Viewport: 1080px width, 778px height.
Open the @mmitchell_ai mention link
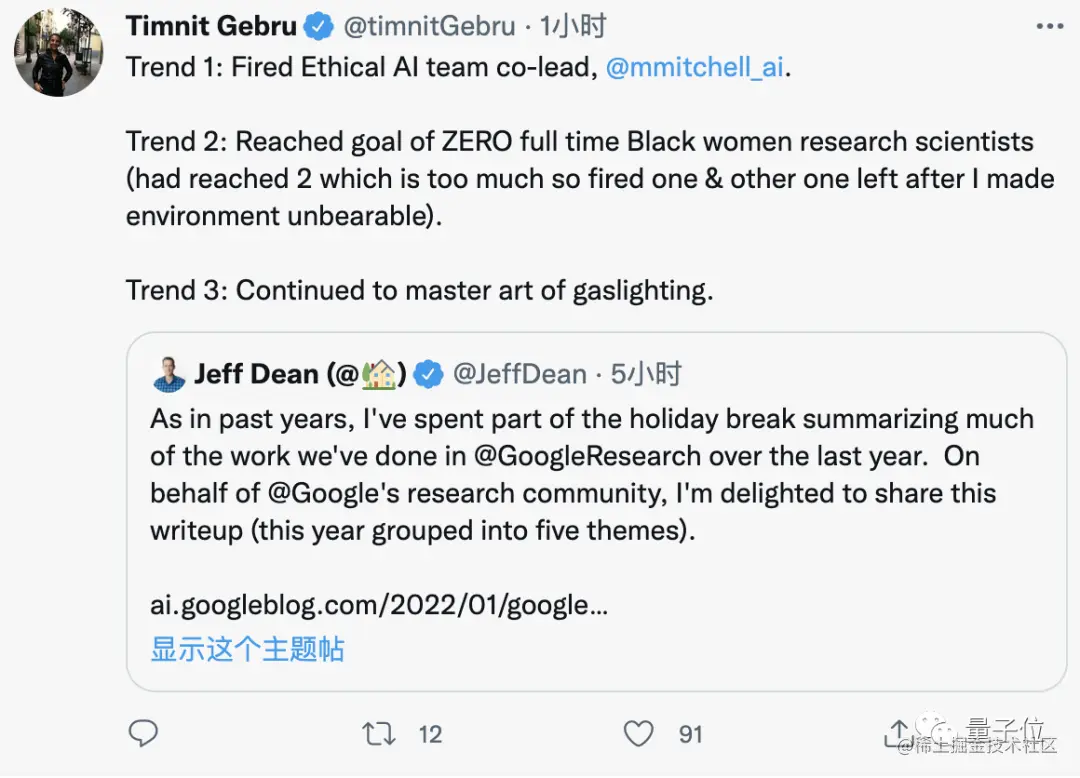click(695, 67)
